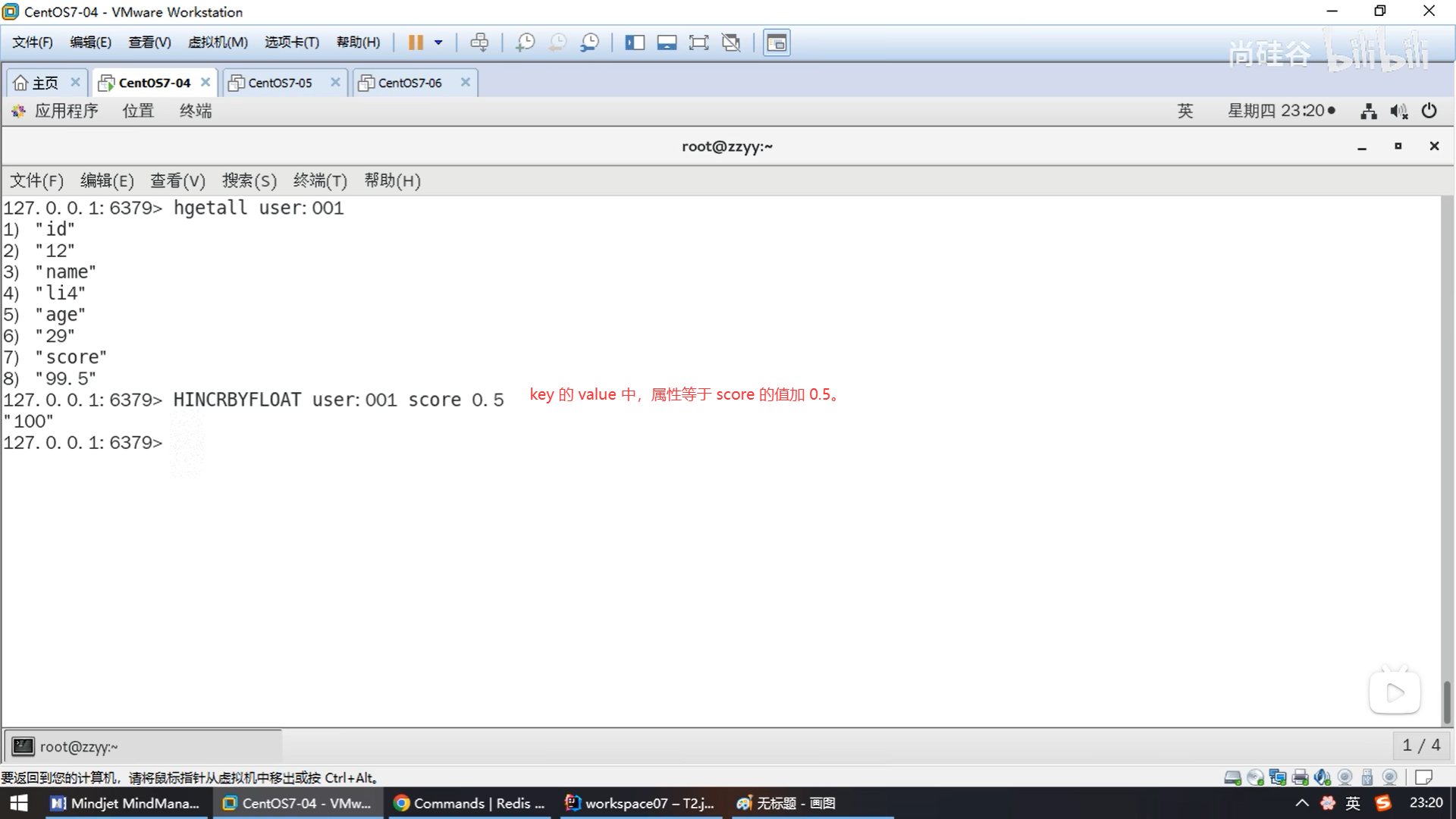Switch to the CentOS7-05 tab
This screenshot has height=819, width=1456.
[x=280, y=83]
